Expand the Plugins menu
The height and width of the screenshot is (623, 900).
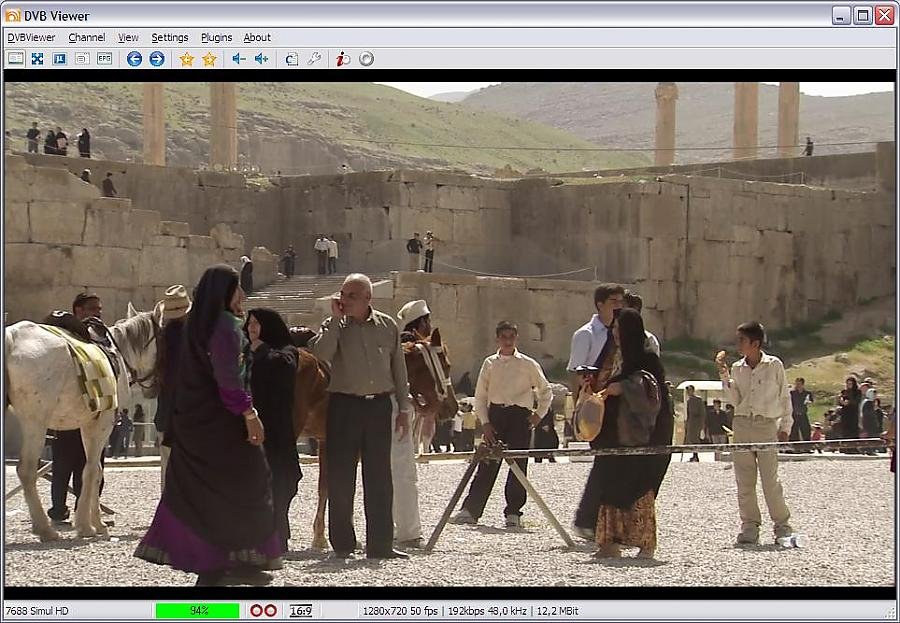click(216, 37)
